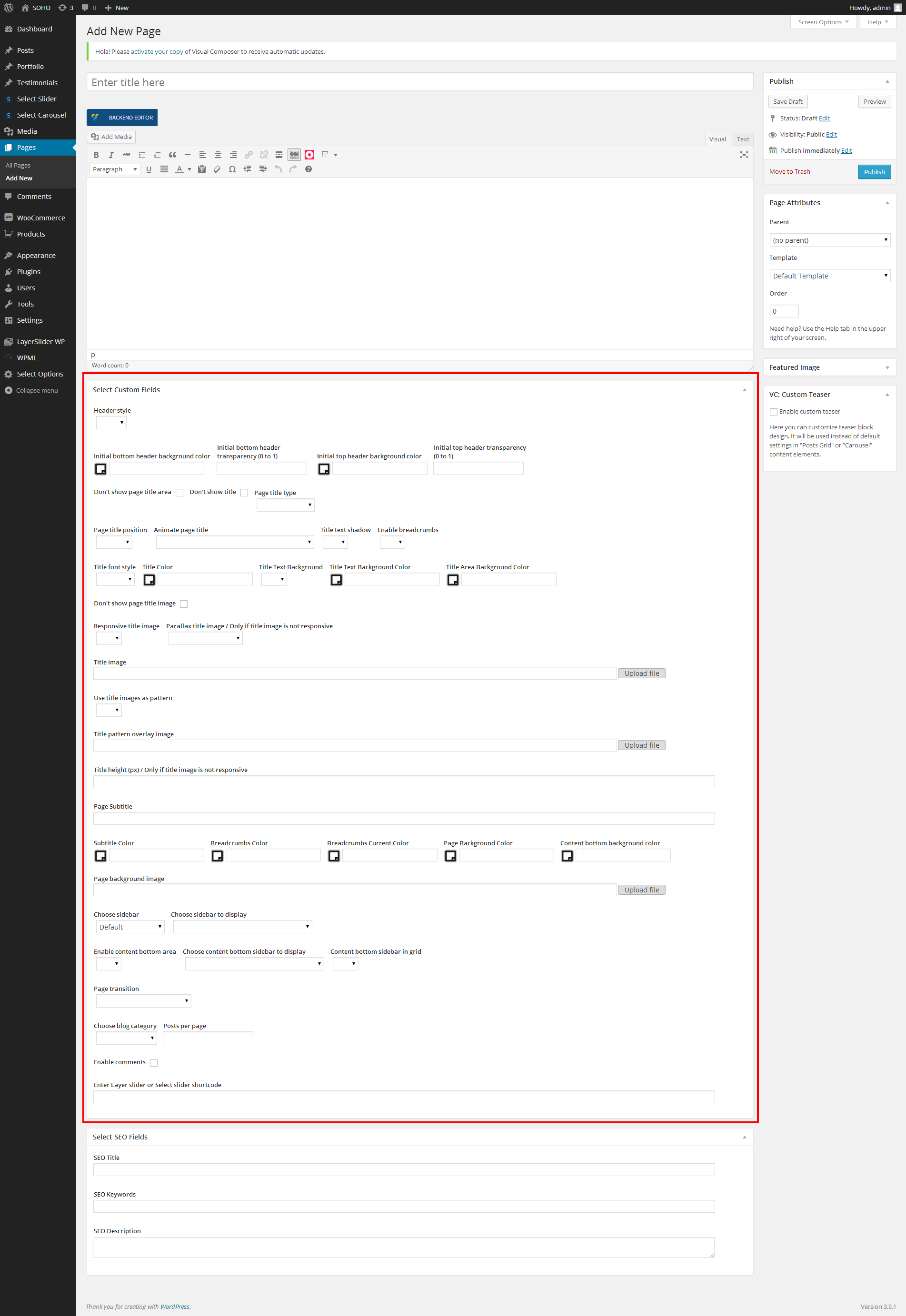906x1316 pixels.
Task: Click the Insert Read More tag icon
Action: coord(279,155)
